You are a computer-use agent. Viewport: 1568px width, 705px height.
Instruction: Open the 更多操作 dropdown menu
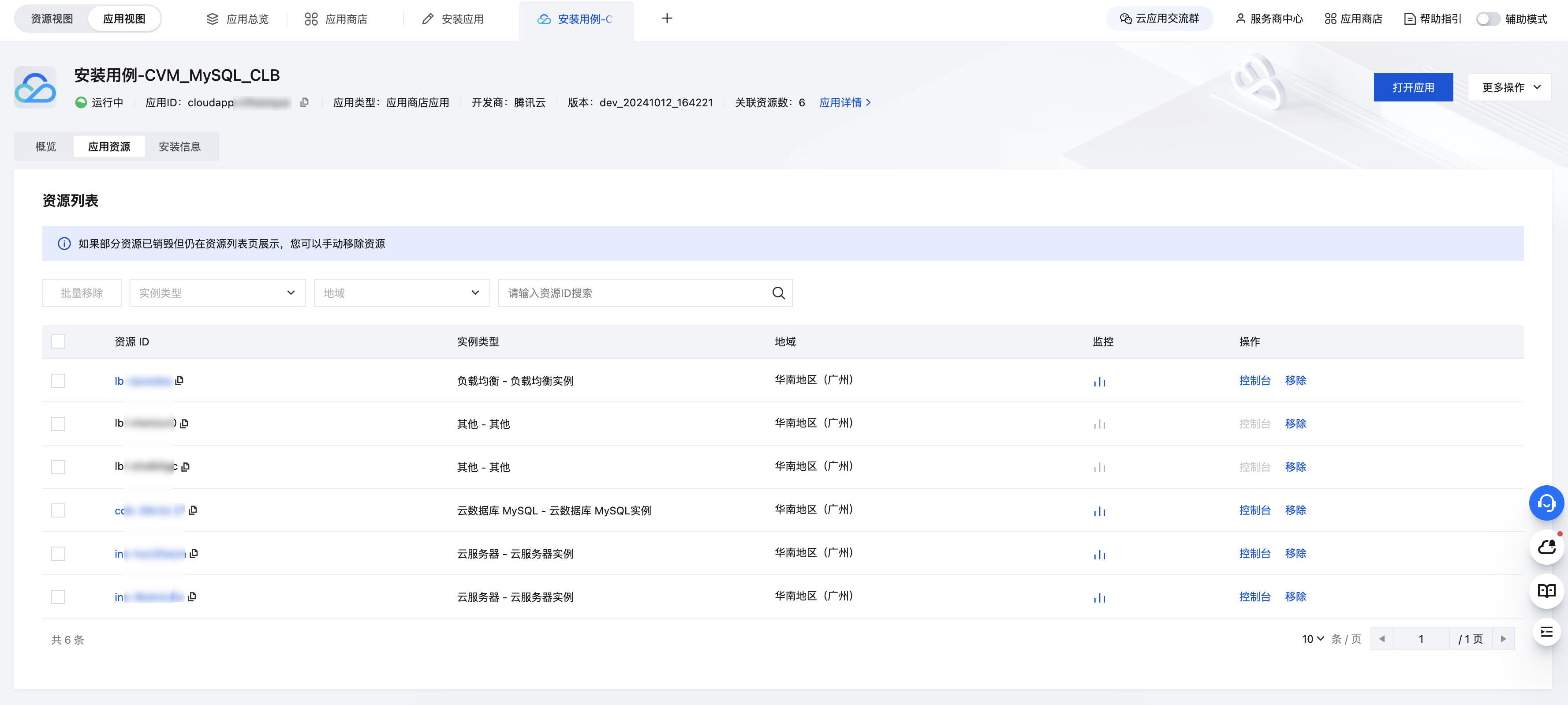click(x=1508, y=88)
